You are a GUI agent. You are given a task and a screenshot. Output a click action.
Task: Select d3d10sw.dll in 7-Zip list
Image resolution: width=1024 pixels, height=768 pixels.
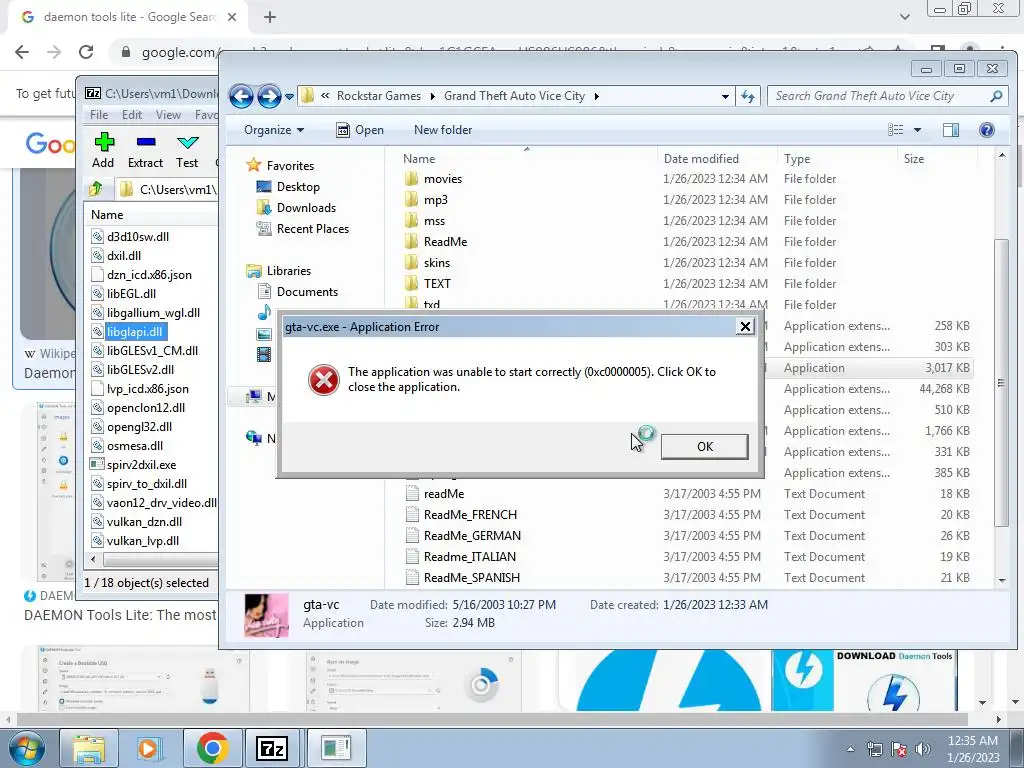138,236
